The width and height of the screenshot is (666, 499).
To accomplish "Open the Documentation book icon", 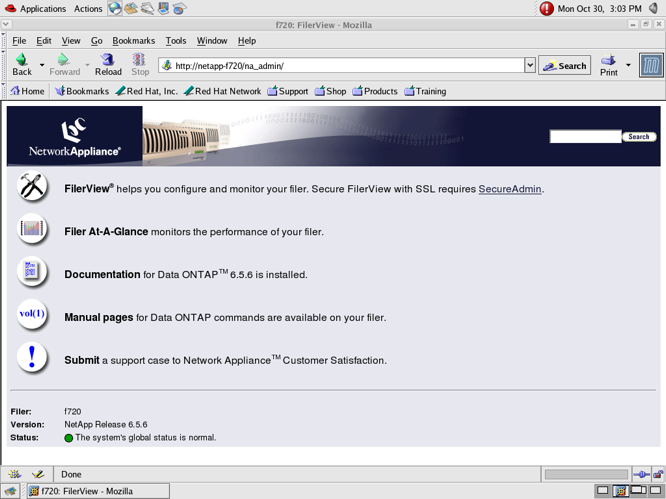I will click(x=32, y=272).
